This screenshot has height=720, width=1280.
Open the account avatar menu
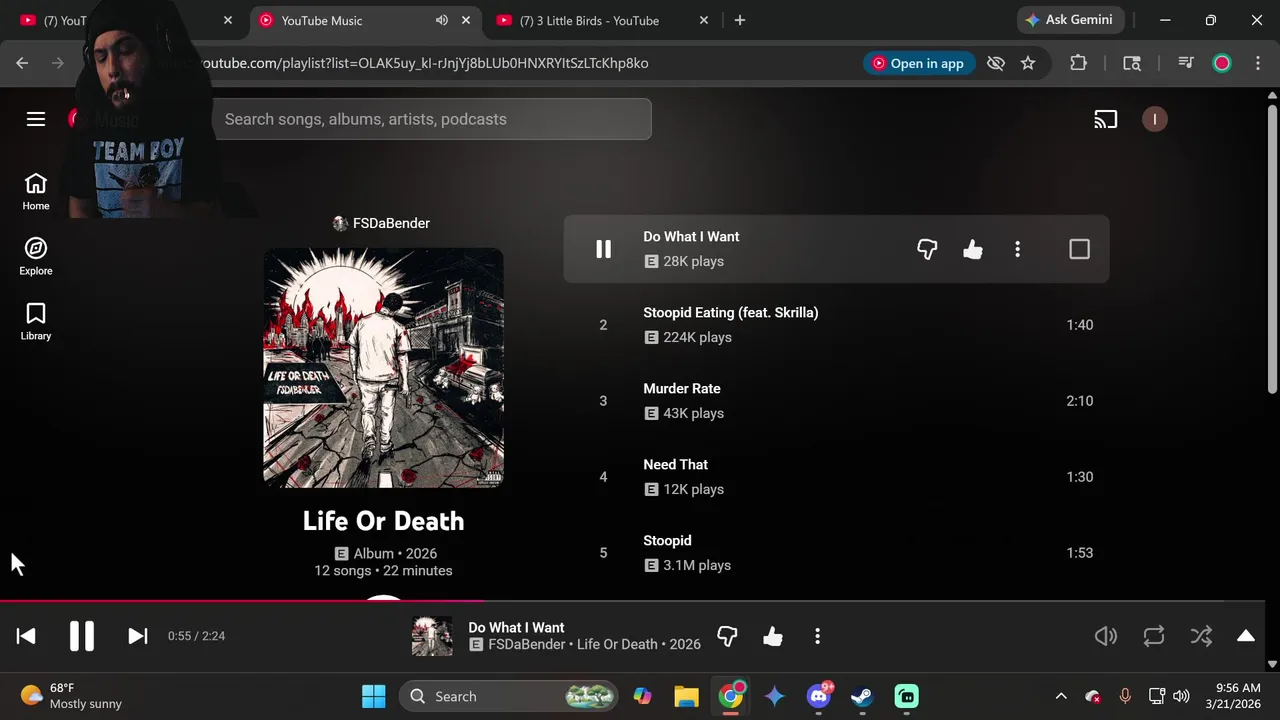[1154, 119]
